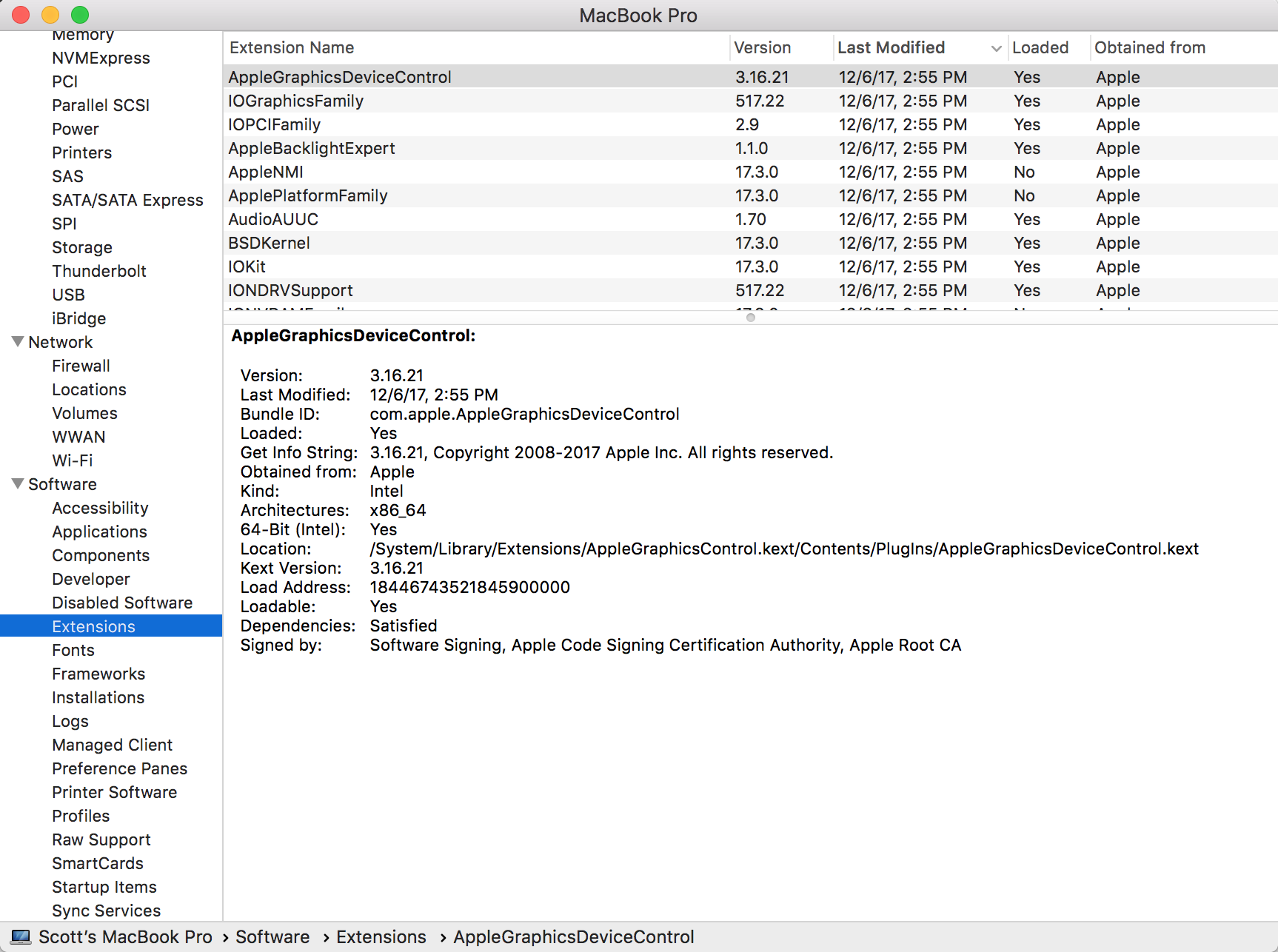The image size is (1278, 952).
Task: Select NVMExpress in the sidebar
Action: pyautogui.click(x=101, y=58)
